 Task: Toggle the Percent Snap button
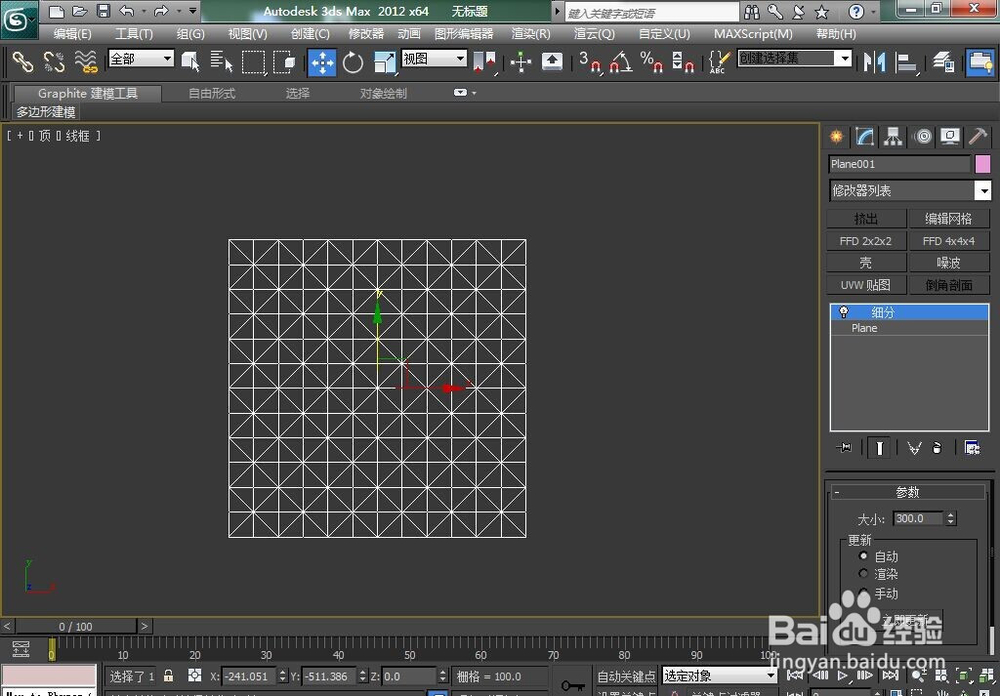tap(651, 62)
